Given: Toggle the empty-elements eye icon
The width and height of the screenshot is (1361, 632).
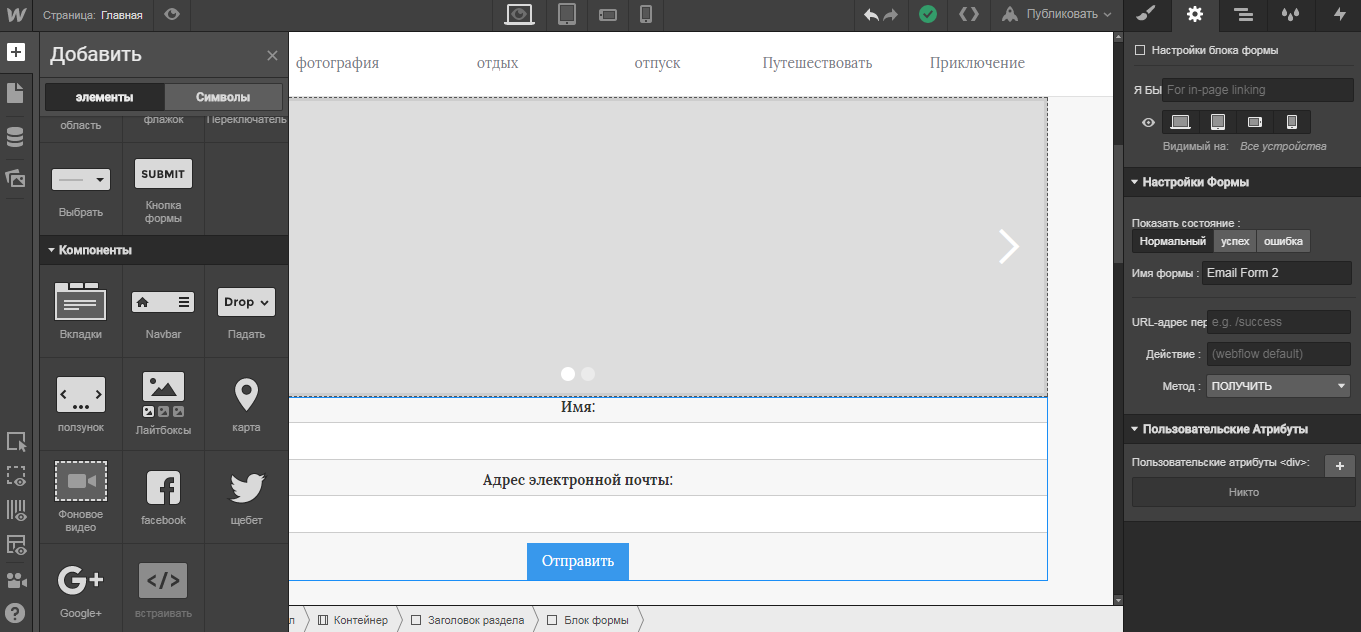Looking at the screenshot, I should [15, 545].
